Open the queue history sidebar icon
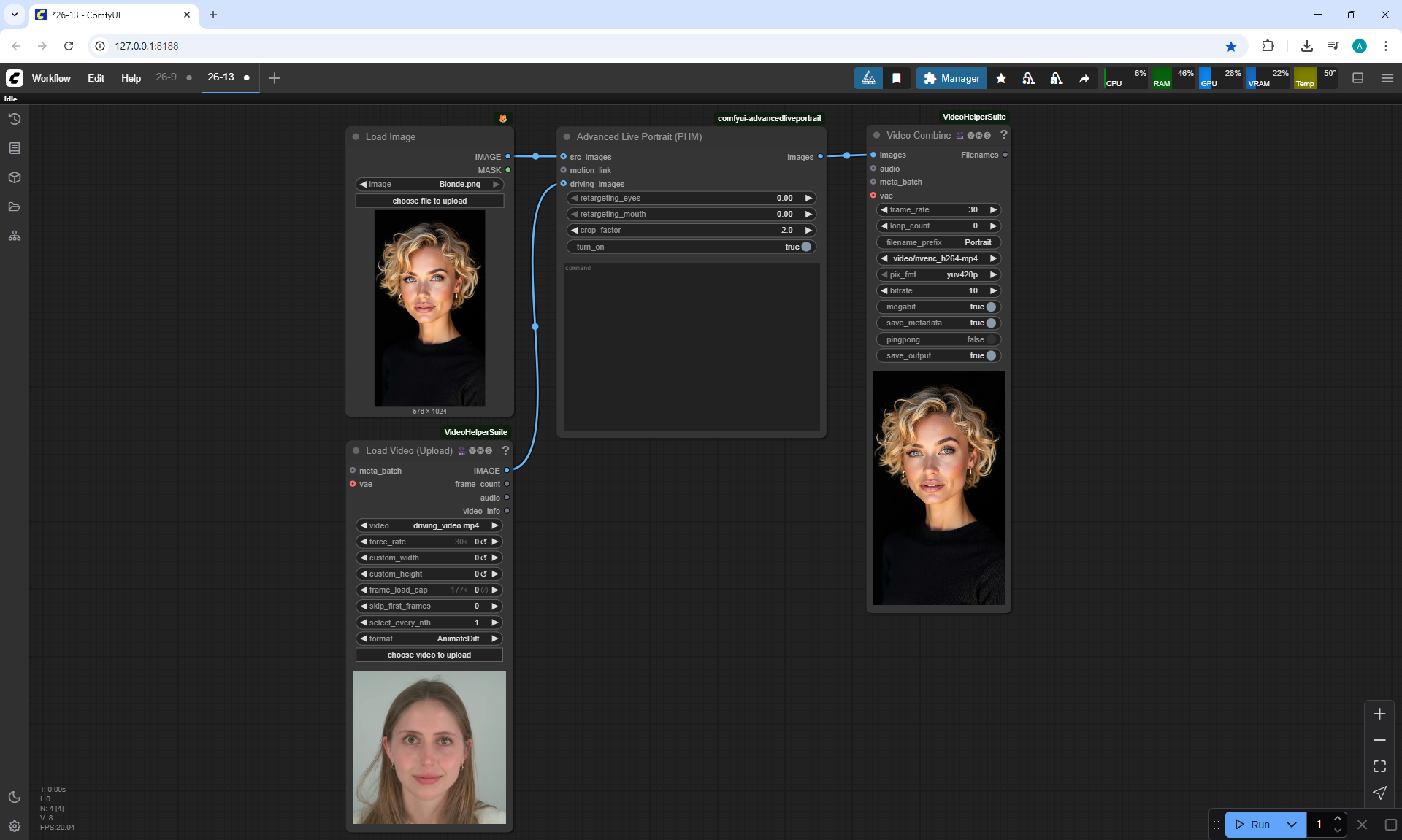 (x=15, y=119)
